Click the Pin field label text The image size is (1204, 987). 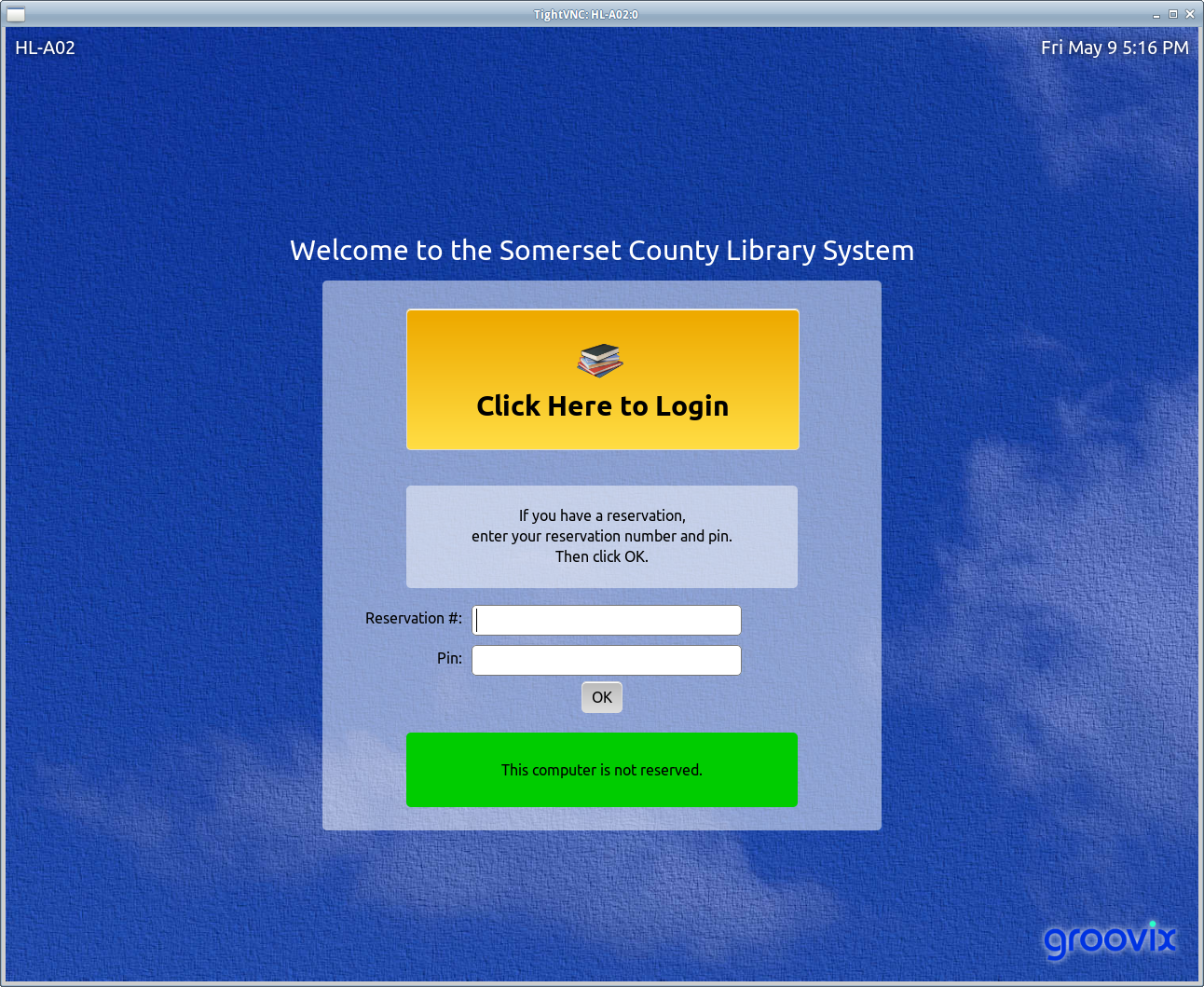tap(448, 658)
